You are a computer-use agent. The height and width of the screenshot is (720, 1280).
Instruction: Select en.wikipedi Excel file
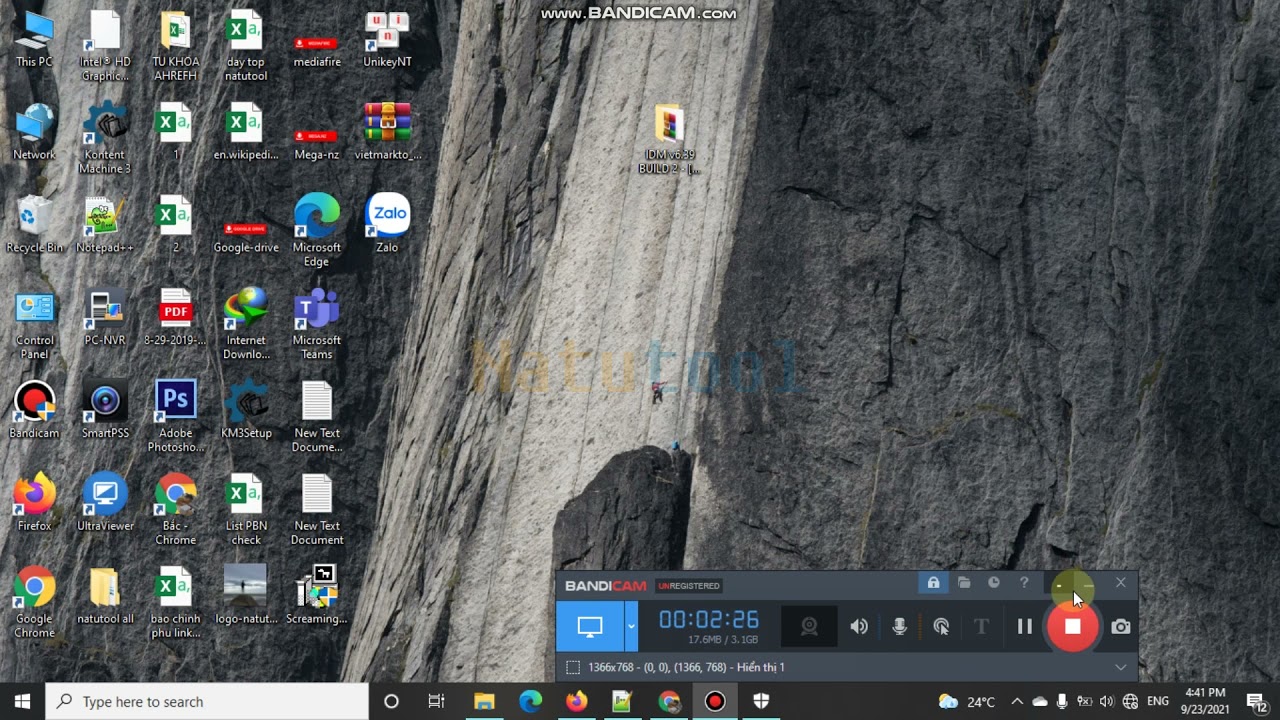coord(246,132)
